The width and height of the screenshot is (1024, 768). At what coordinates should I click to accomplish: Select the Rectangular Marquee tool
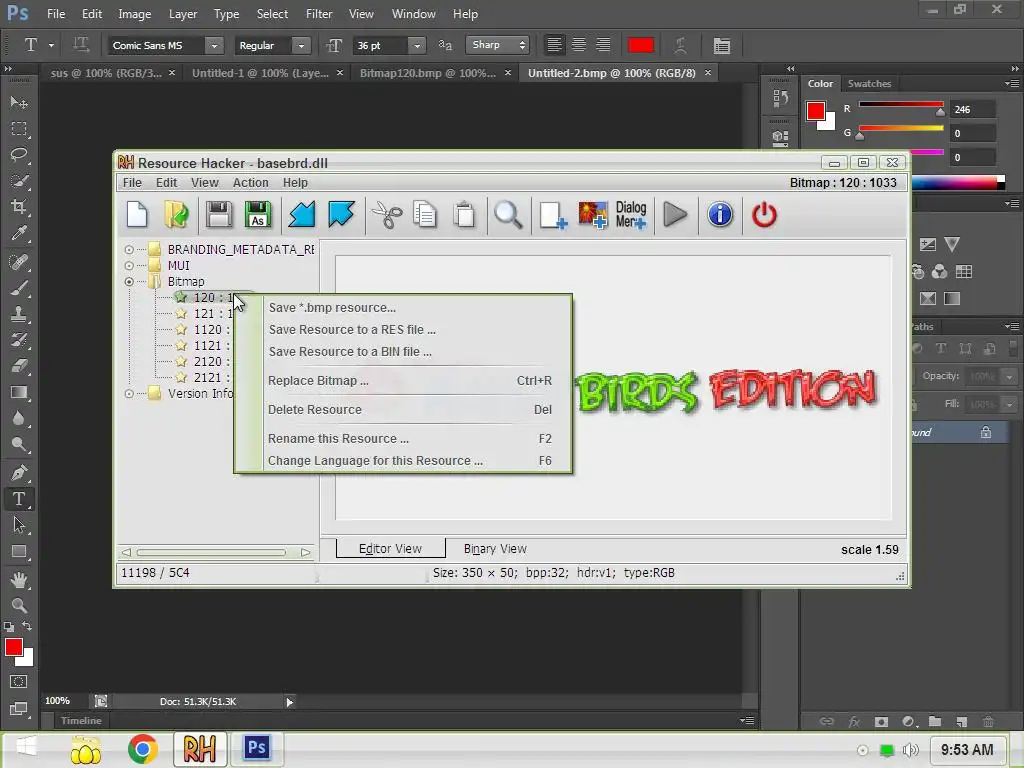coord(19,129)
